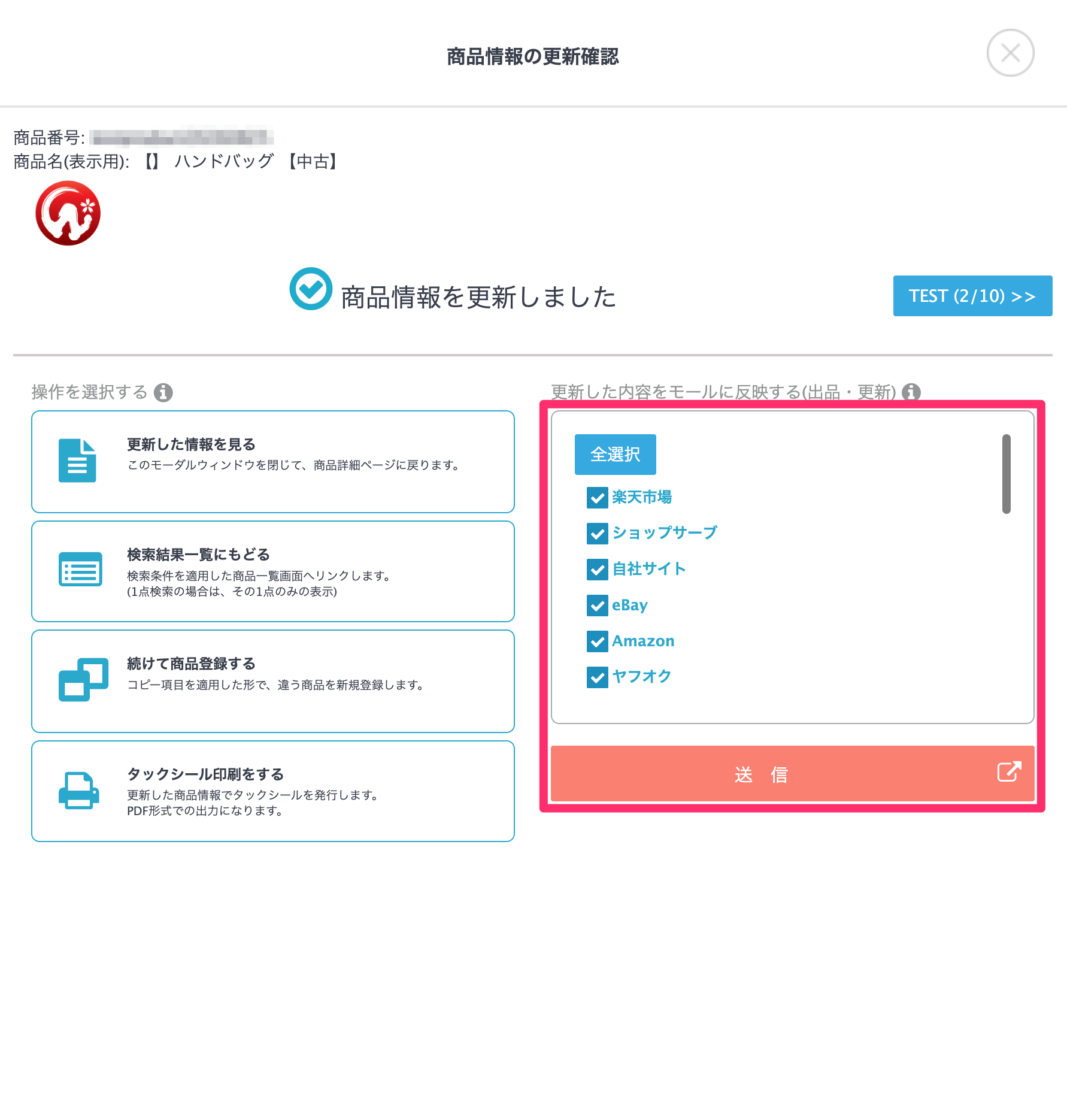Toggle the eBay checkbox

pyautogui.click(x=598, y=606)
